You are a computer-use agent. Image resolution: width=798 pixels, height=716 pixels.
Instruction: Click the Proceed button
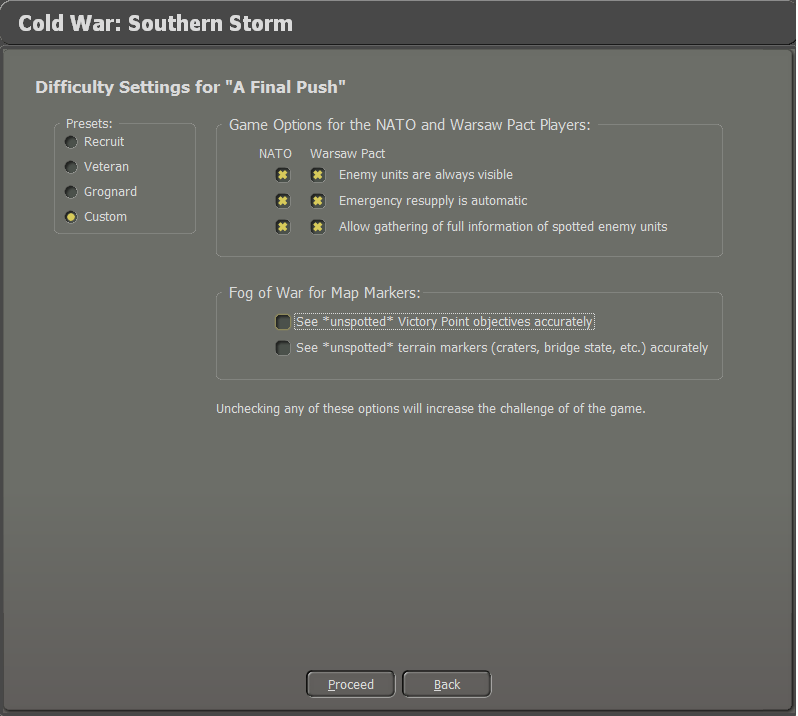point(351,684)
